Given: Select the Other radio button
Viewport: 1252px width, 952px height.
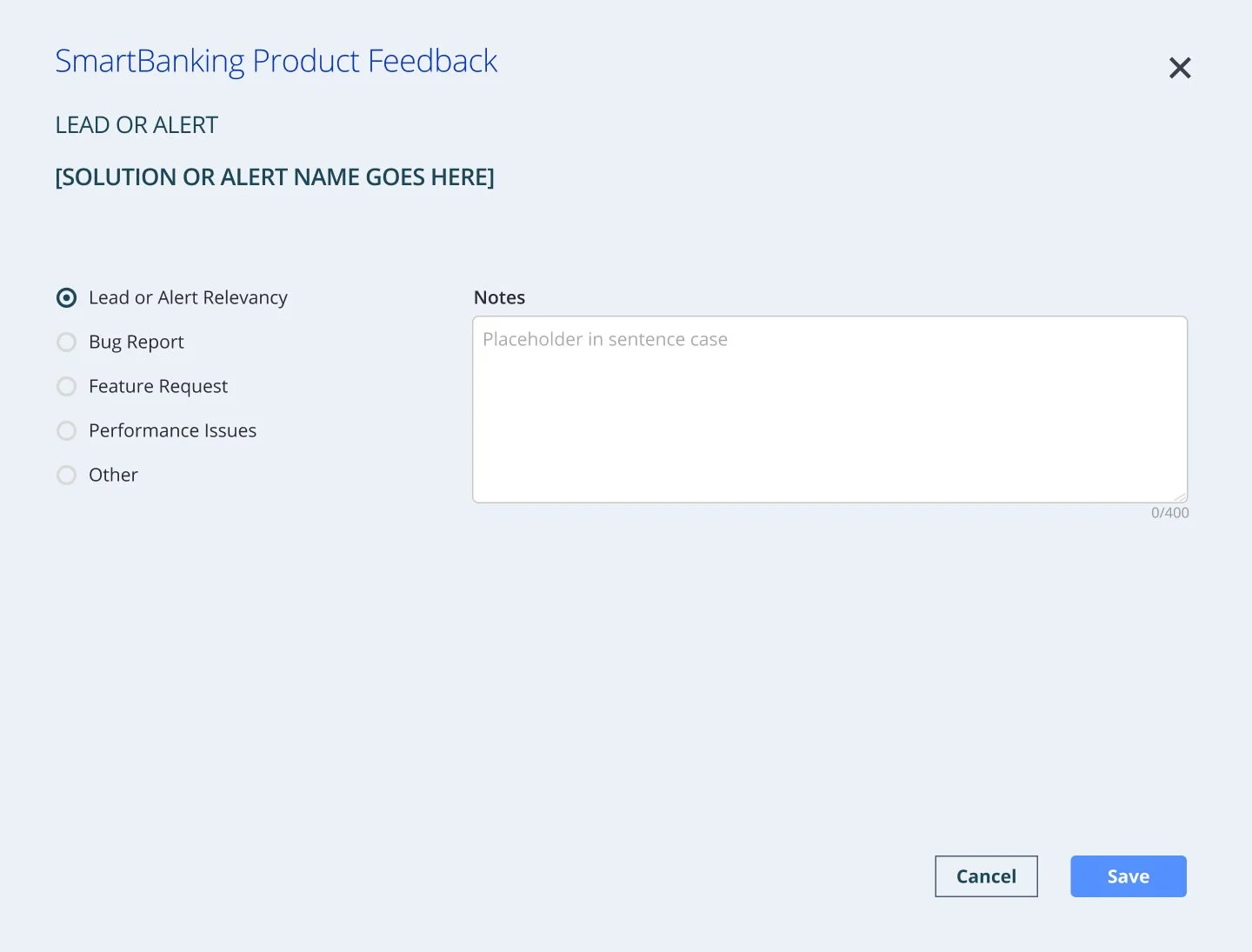Looking at the screenshot, I should pyautogui.click(x=66, y=475).
